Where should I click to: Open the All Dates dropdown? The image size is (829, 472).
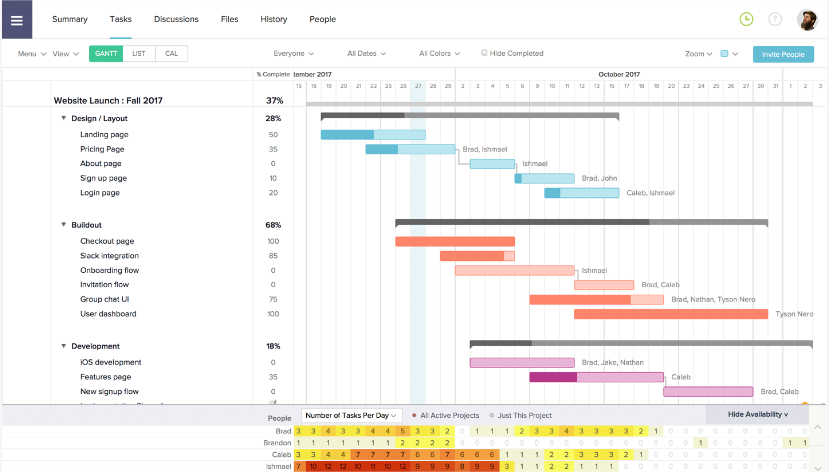pos(369,54)
